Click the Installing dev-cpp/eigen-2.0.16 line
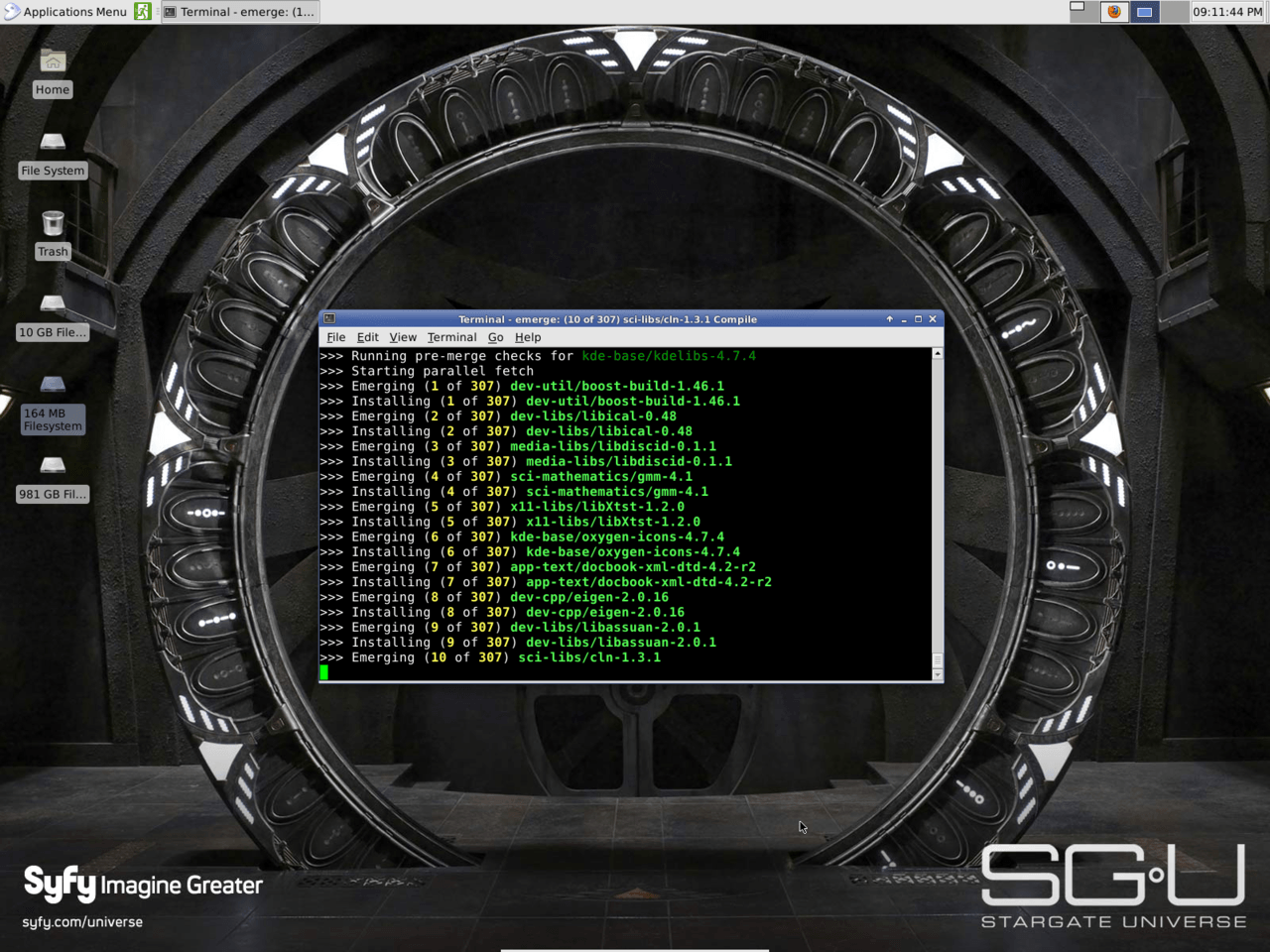The image size is (1270, 952). pos(502,612)
